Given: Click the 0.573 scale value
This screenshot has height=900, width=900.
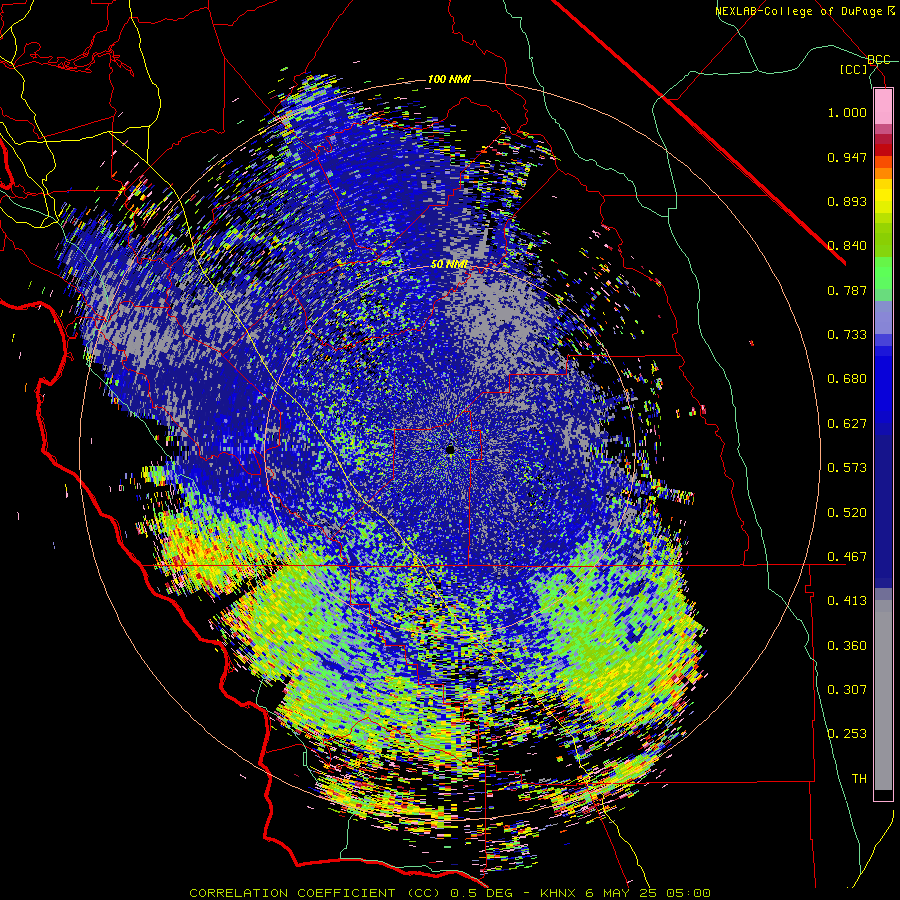Looking at the screenshot, I should point(847,468).
